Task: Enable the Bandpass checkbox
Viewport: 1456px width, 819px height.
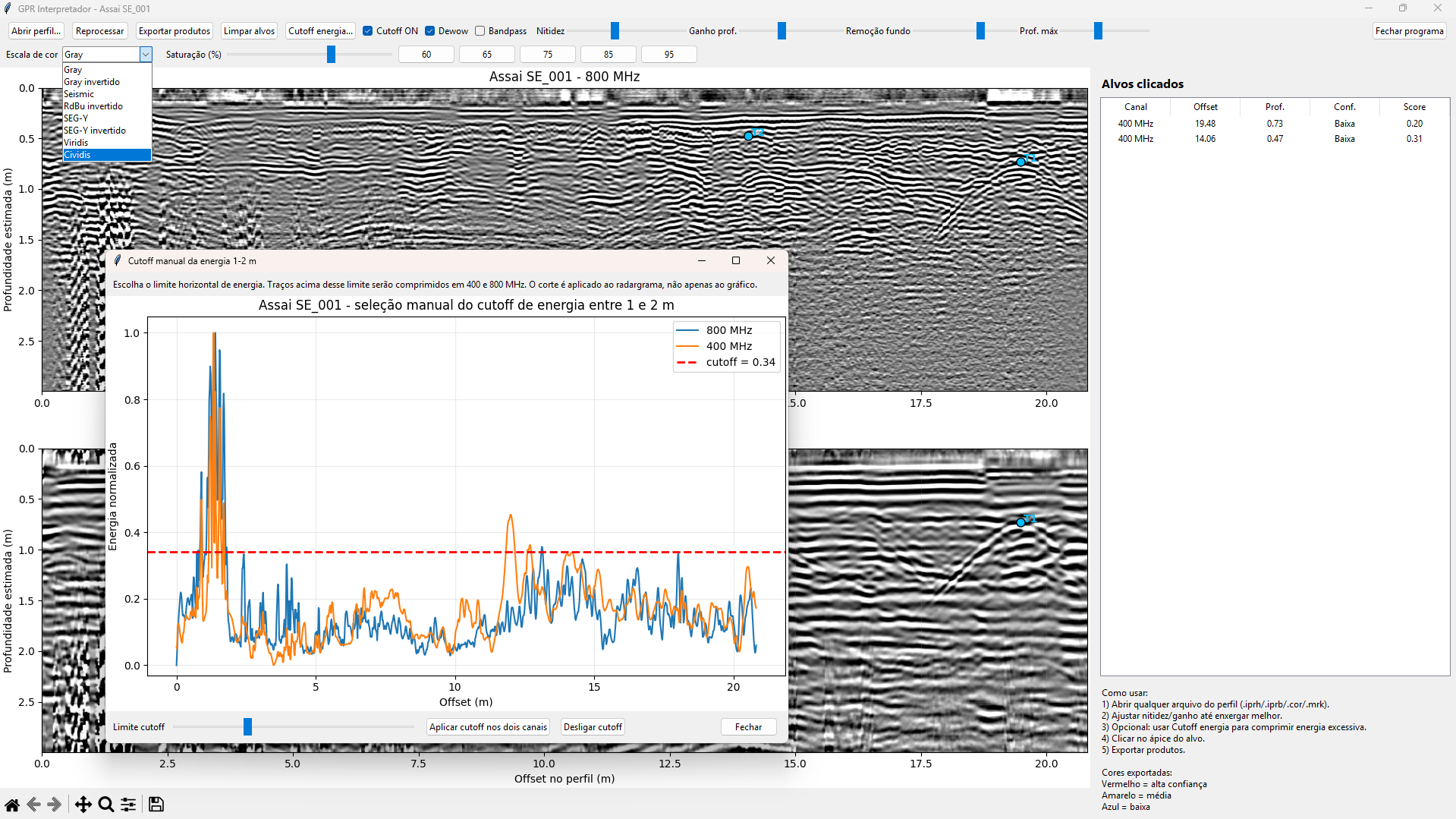Action: [480, 31]
